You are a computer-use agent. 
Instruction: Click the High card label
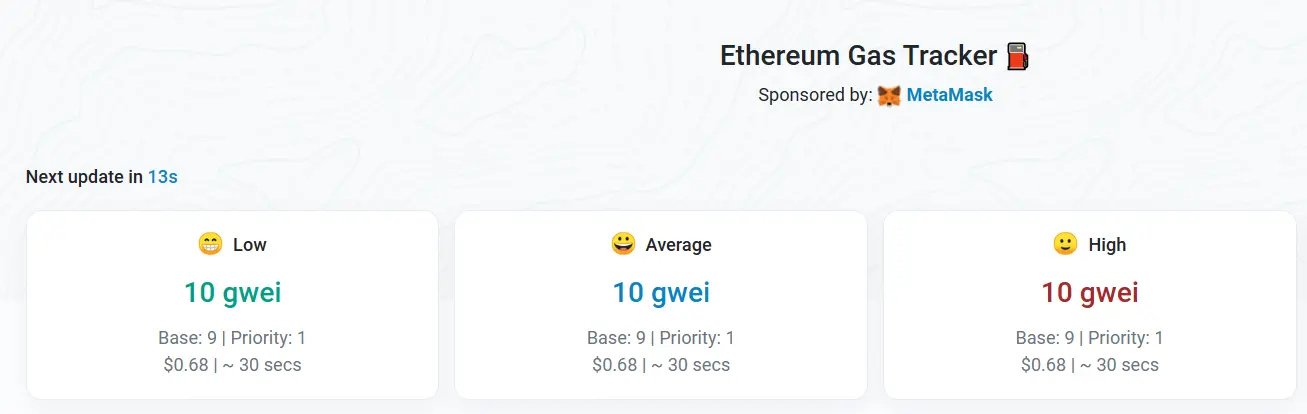tap(1107, 245)
